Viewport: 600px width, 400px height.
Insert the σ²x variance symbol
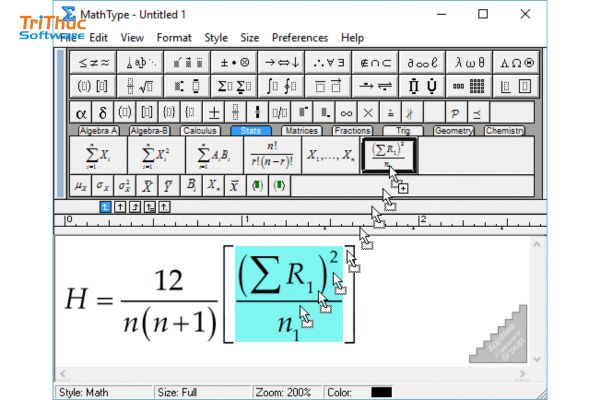coord(125,186)
